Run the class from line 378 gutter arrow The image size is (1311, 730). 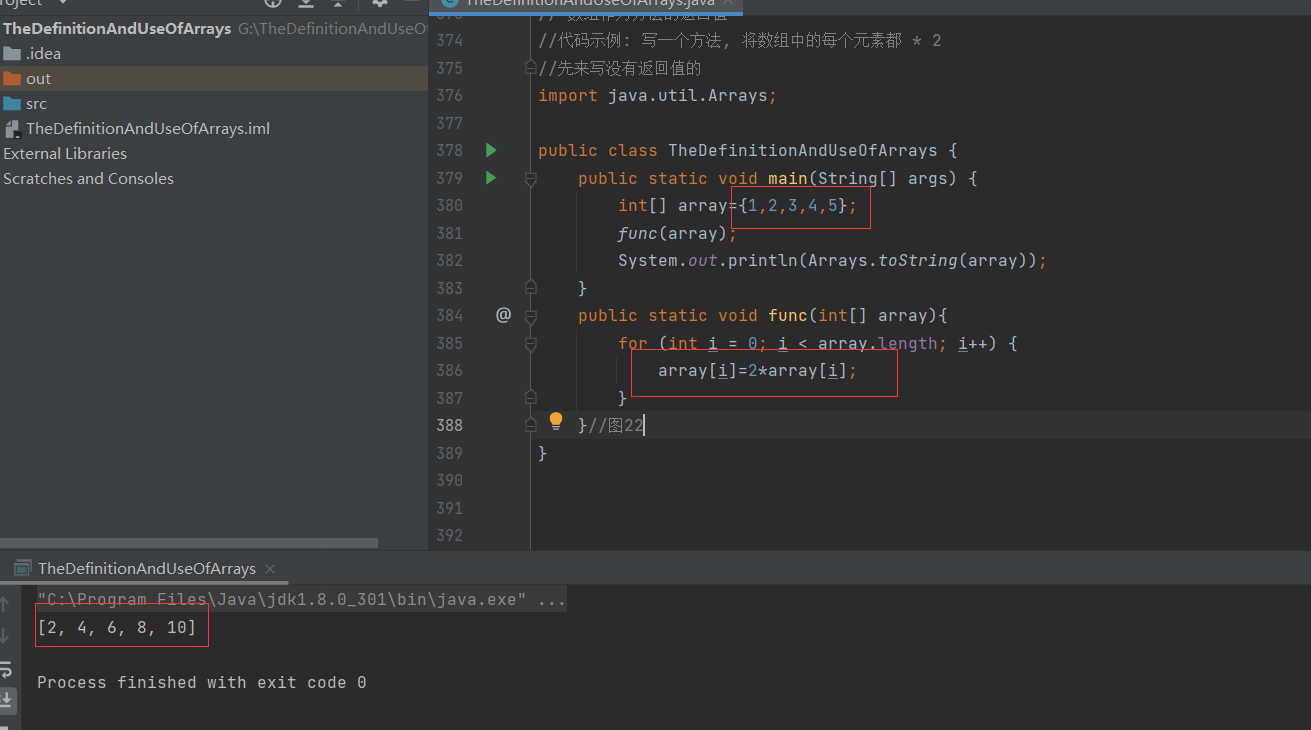pyautogui.click(x=490, y=150)
